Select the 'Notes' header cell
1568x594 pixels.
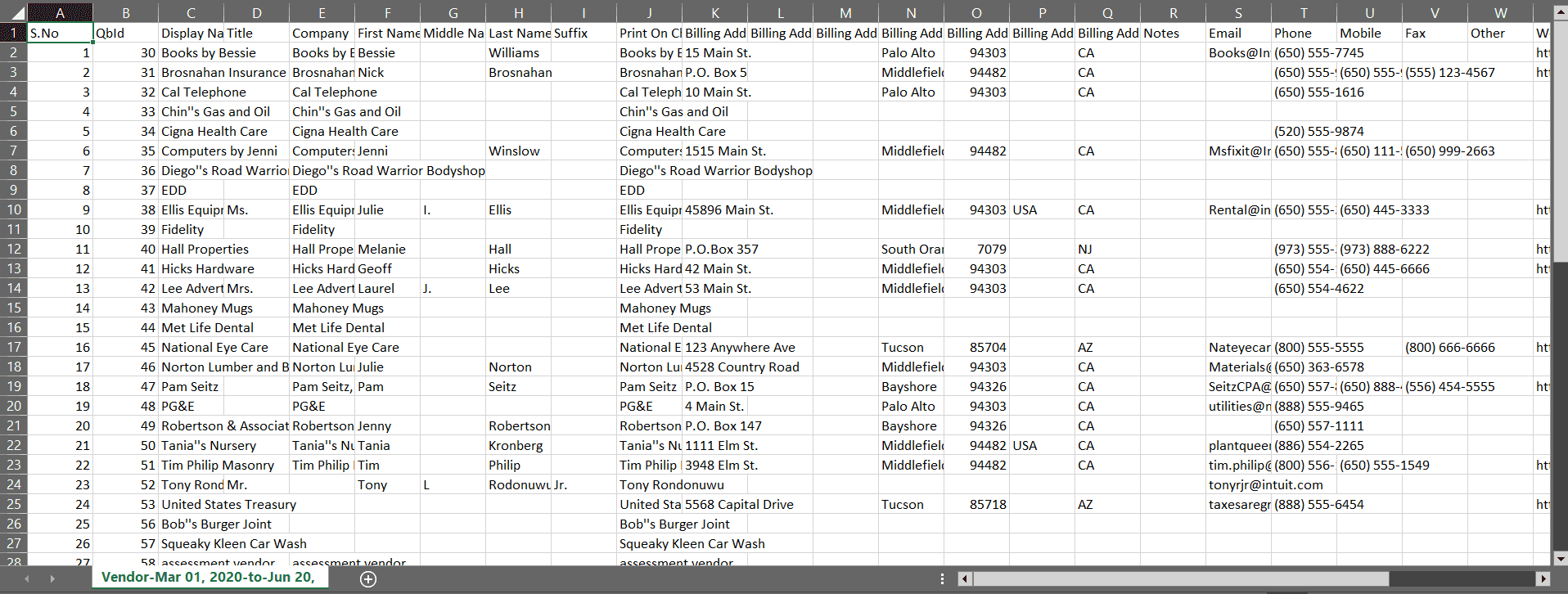pos(1173,33)
